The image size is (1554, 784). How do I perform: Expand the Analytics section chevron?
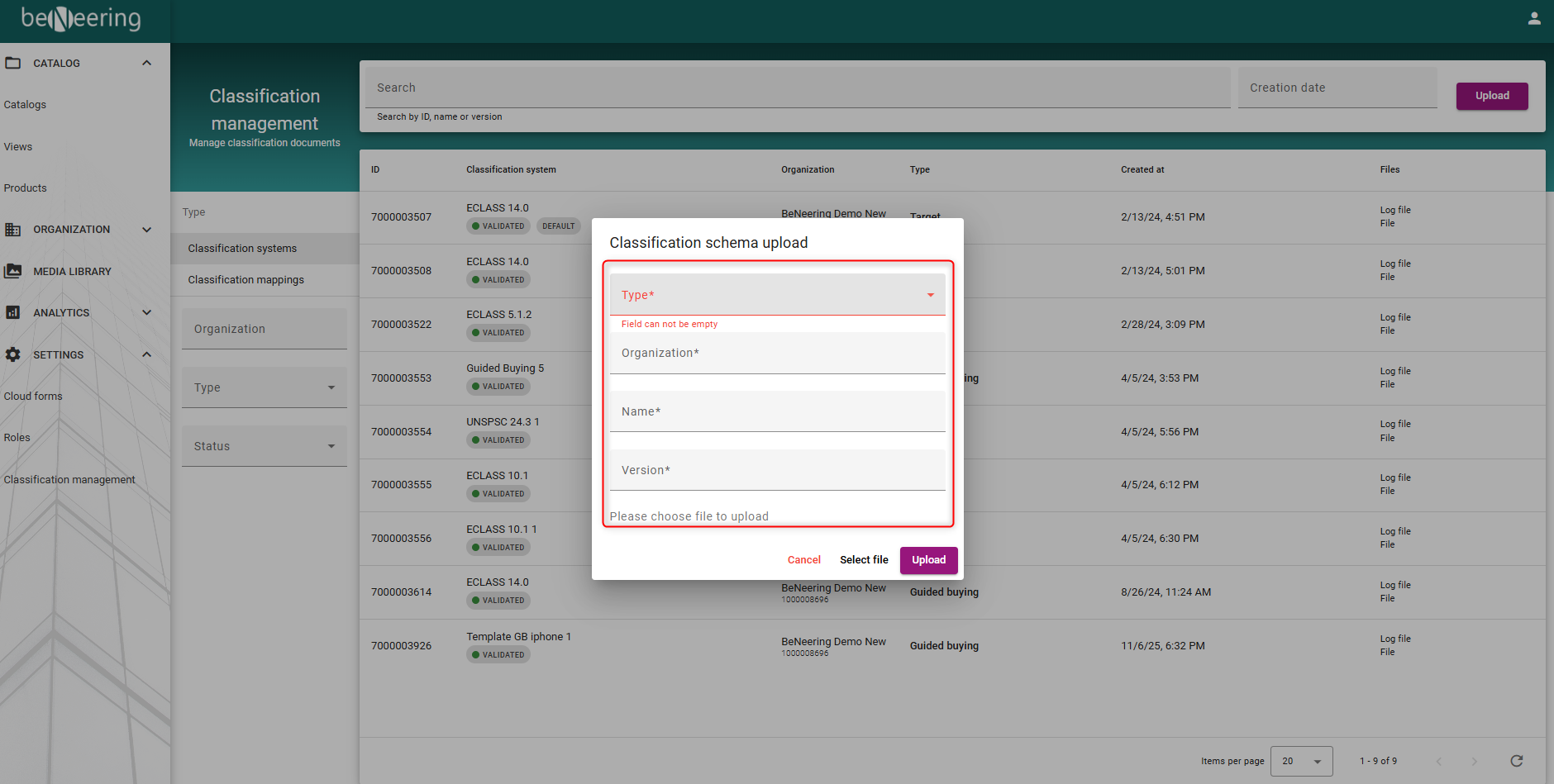click(147, 312)
